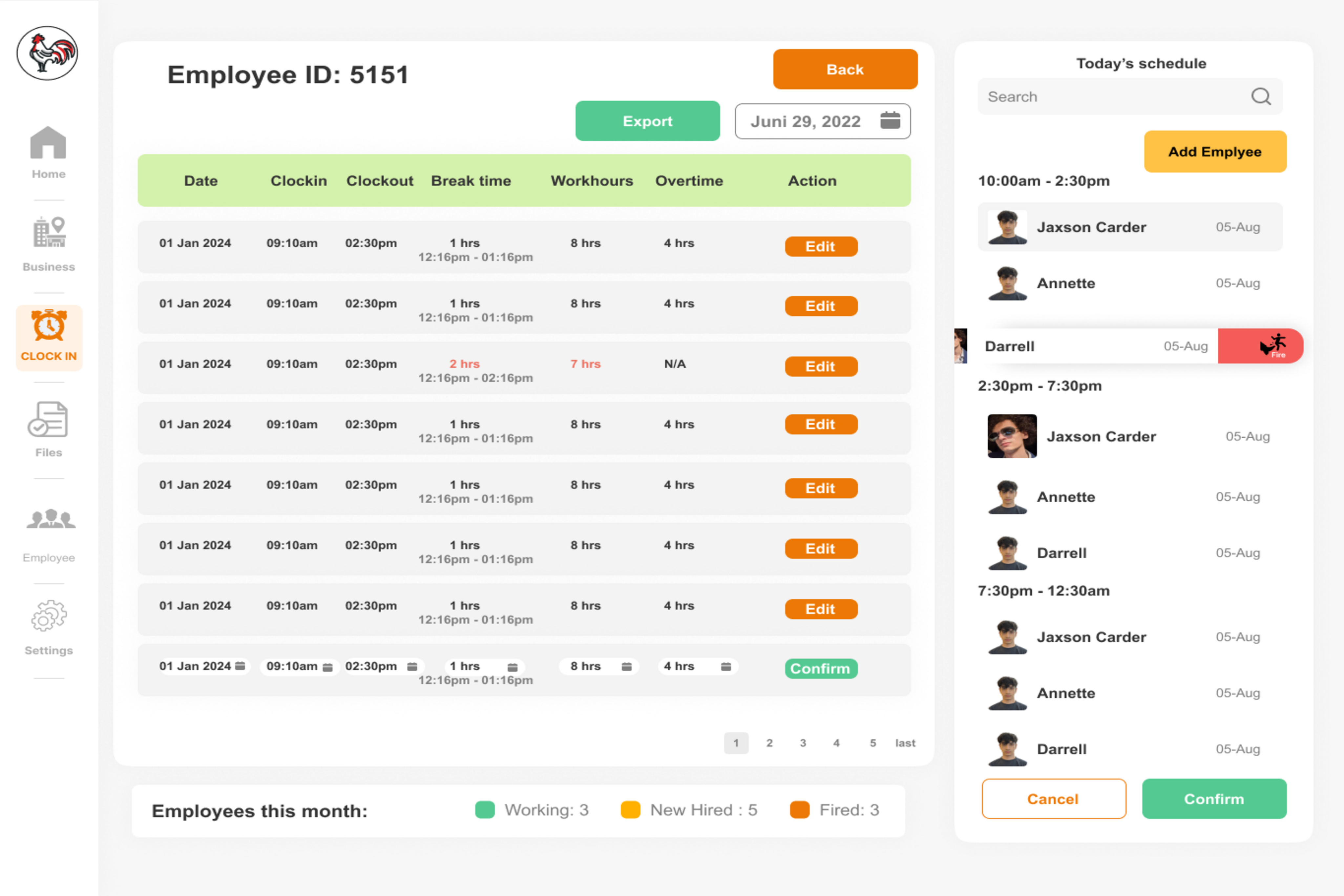The width and height of the screenshot is (1344, 896).
Task: Open calendar picker for editable clockin time
Action: coord(327,667)
